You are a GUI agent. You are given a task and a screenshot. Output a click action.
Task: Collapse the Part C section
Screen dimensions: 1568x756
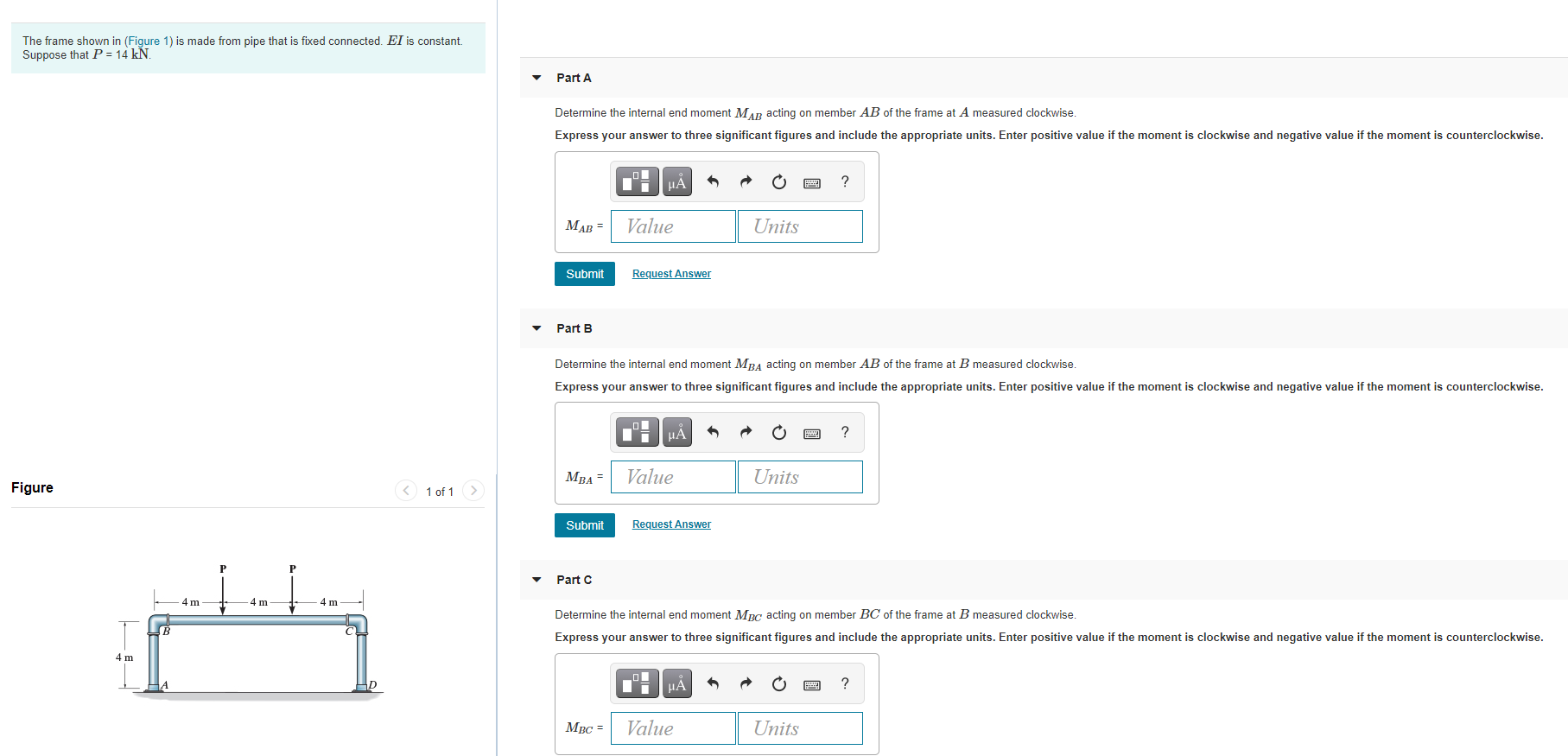[536, 580]
